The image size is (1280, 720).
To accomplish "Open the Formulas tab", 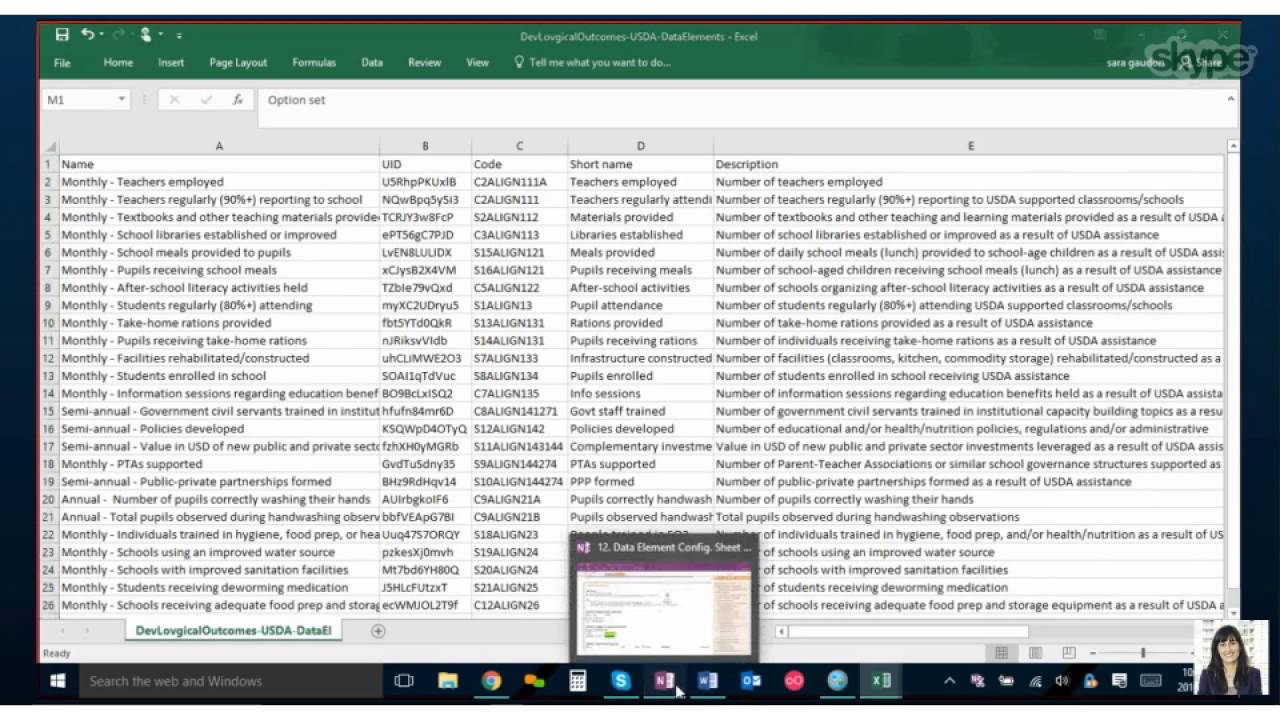I will pyautogui.click(x=314, y=62).
